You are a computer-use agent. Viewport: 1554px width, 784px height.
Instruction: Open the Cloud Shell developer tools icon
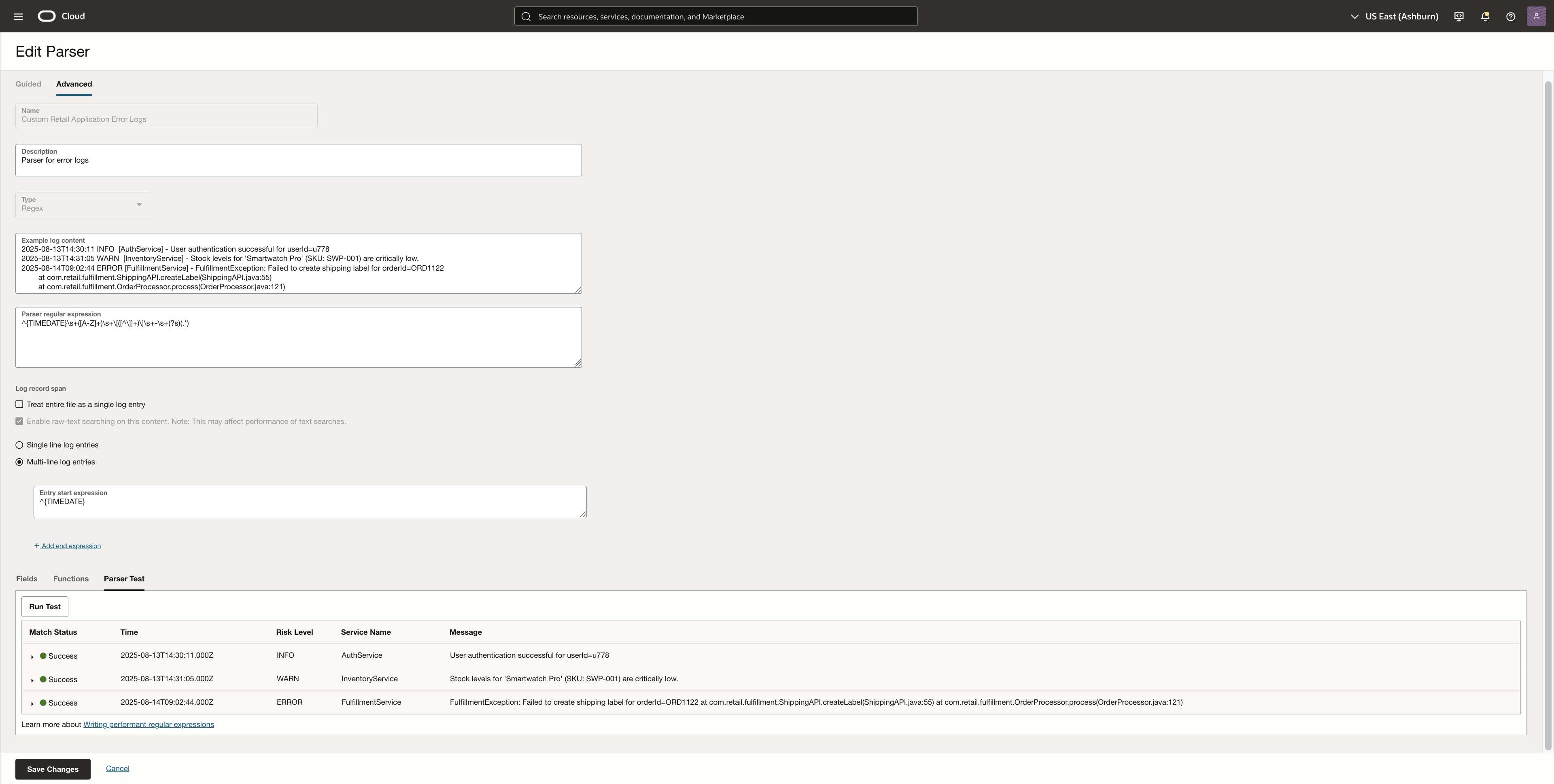pos(1458,16)
